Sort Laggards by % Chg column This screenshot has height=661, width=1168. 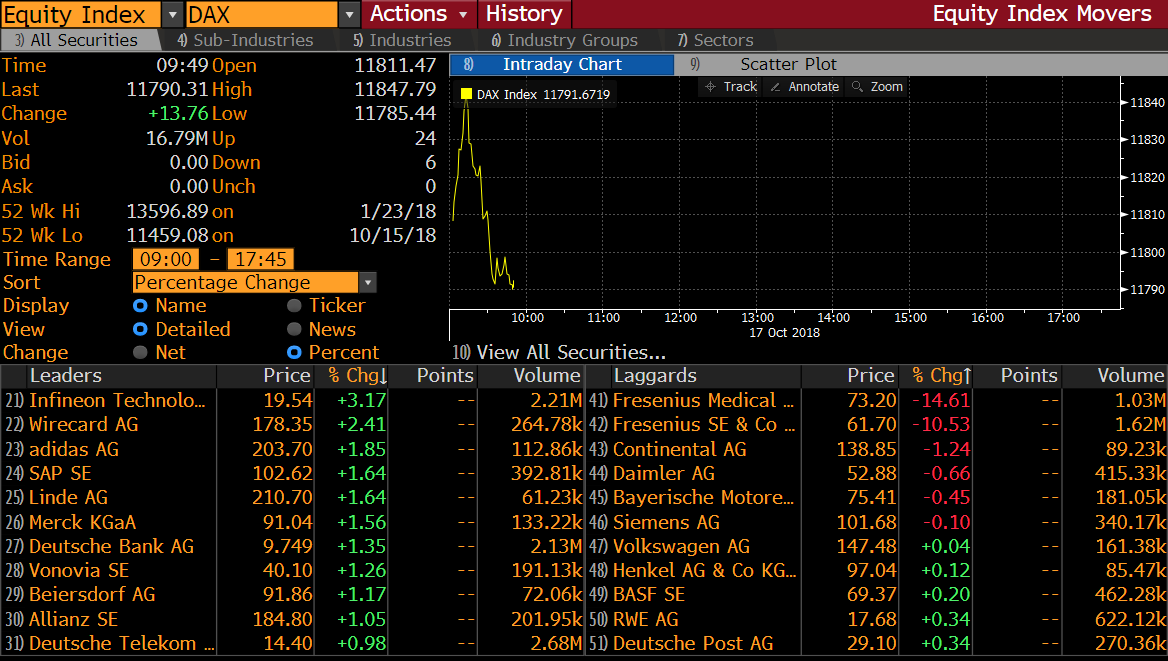pos(935,376)
